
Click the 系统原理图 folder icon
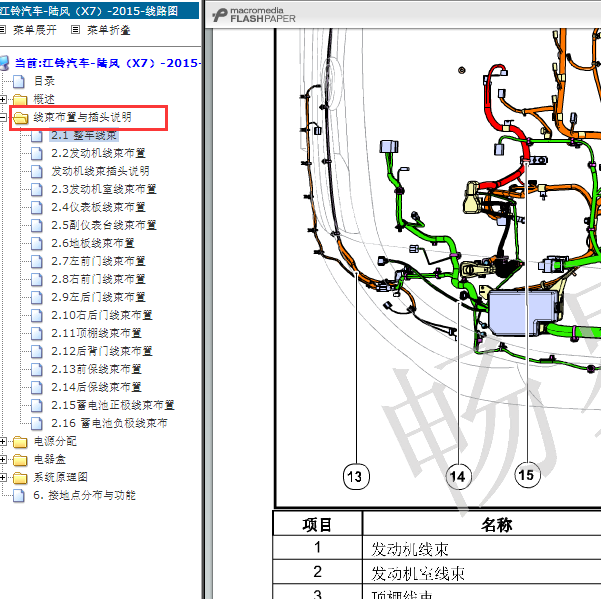(x=20, y=478)
